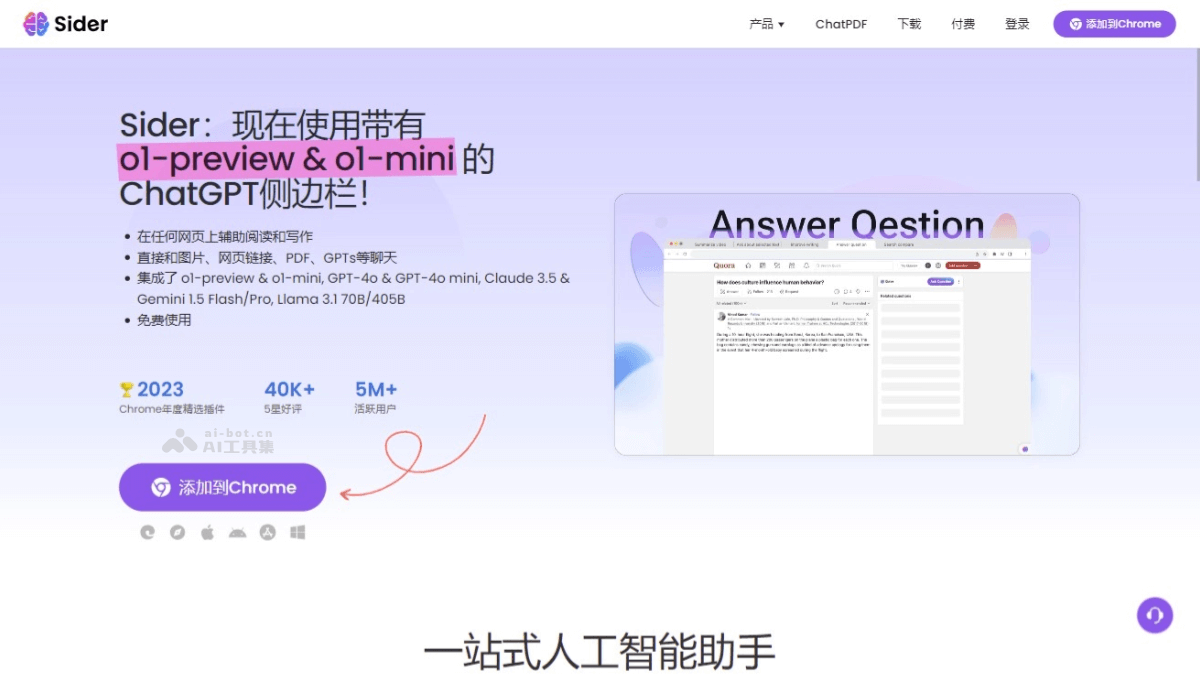Open the purple support headset icon
This screenshot has width=1200, height=675.
1155,616
